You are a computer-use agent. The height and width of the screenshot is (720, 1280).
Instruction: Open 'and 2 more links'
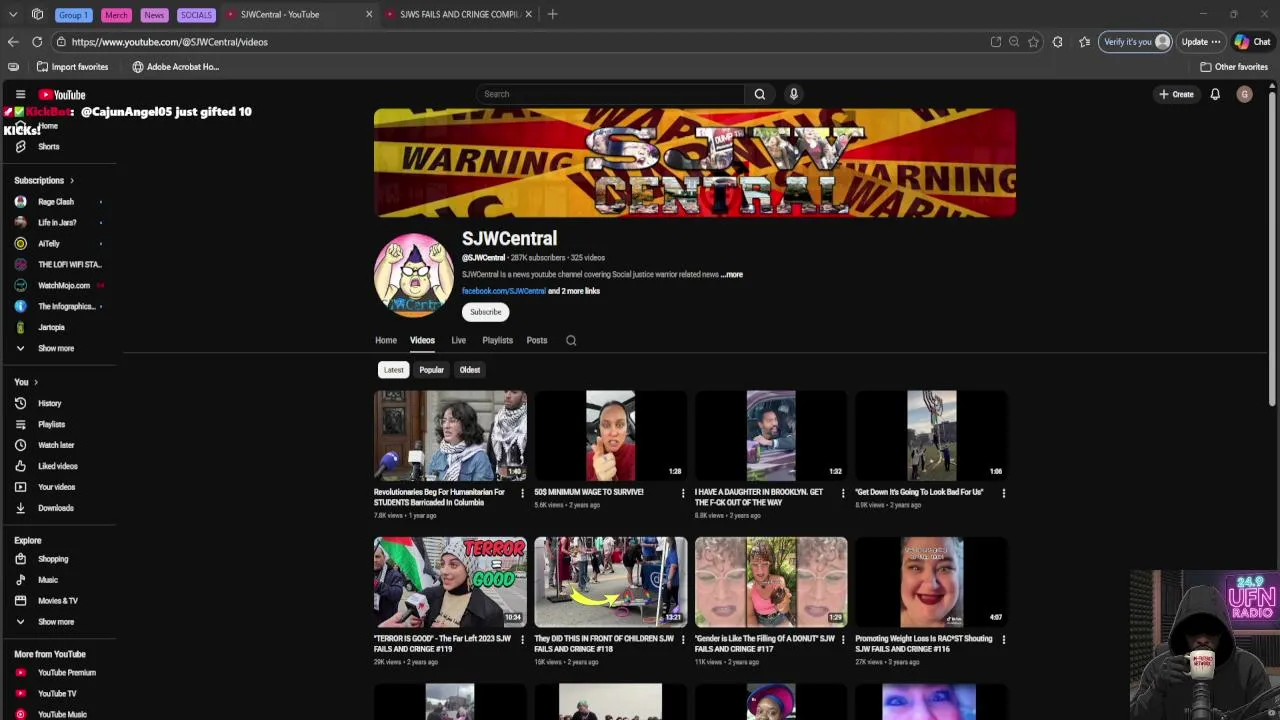click(574, 291)
